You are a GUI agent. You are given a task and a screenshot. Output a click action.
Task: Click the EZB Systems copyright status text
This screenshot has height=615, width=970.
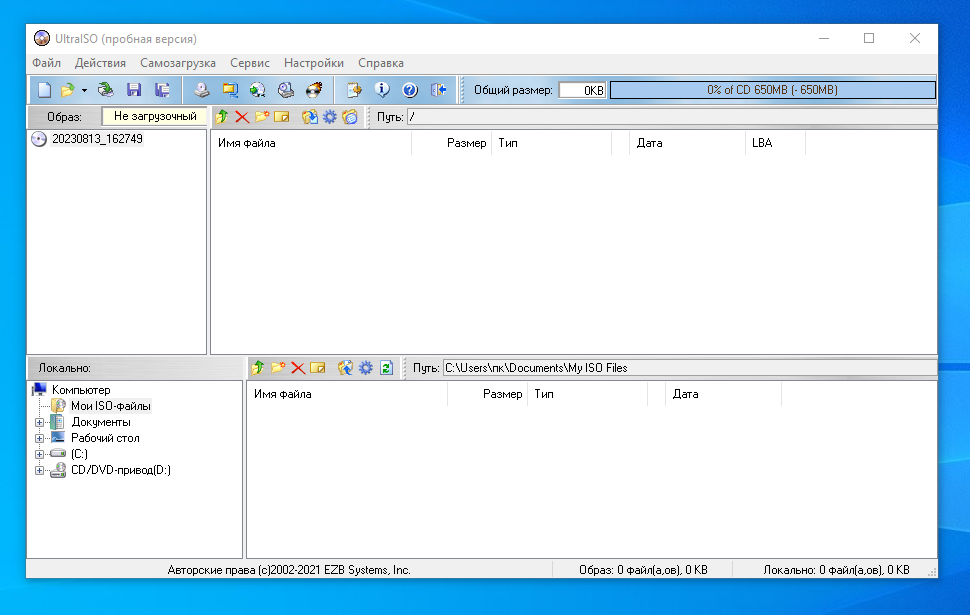click(x=289, y=570)
